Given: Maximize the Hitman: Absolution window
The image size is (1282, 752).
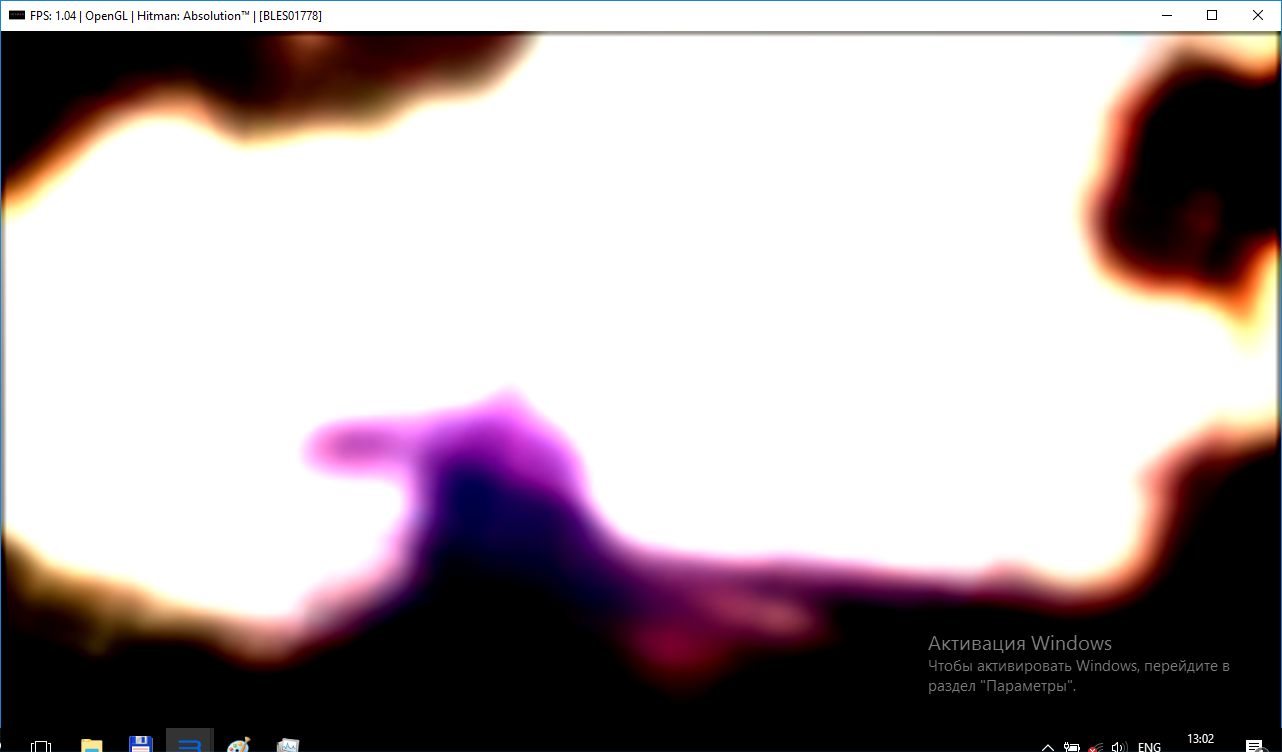Looking at the screenshot, I should [x=1212, y=15].
